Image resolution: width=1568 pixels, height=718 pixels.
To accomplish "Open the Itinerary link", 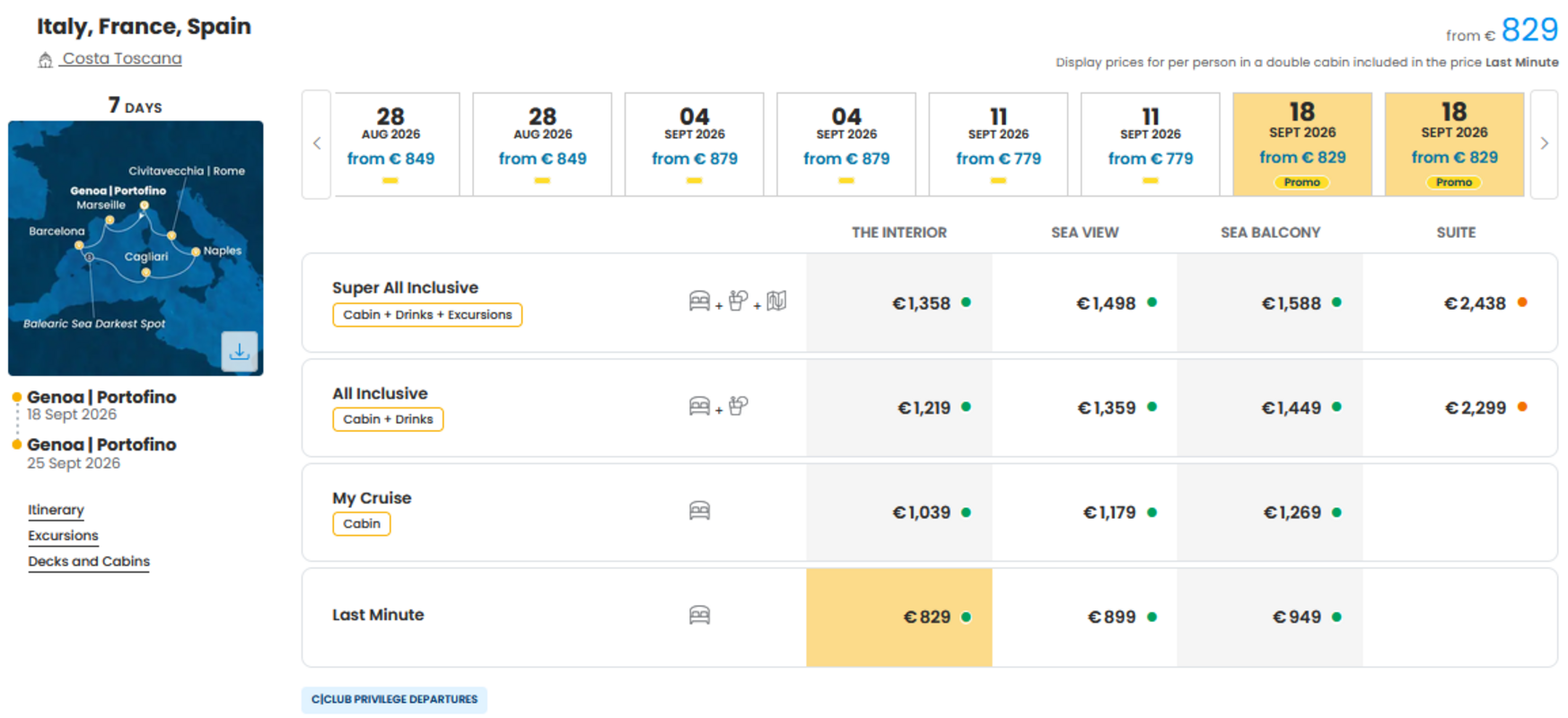I will point(56,510).
